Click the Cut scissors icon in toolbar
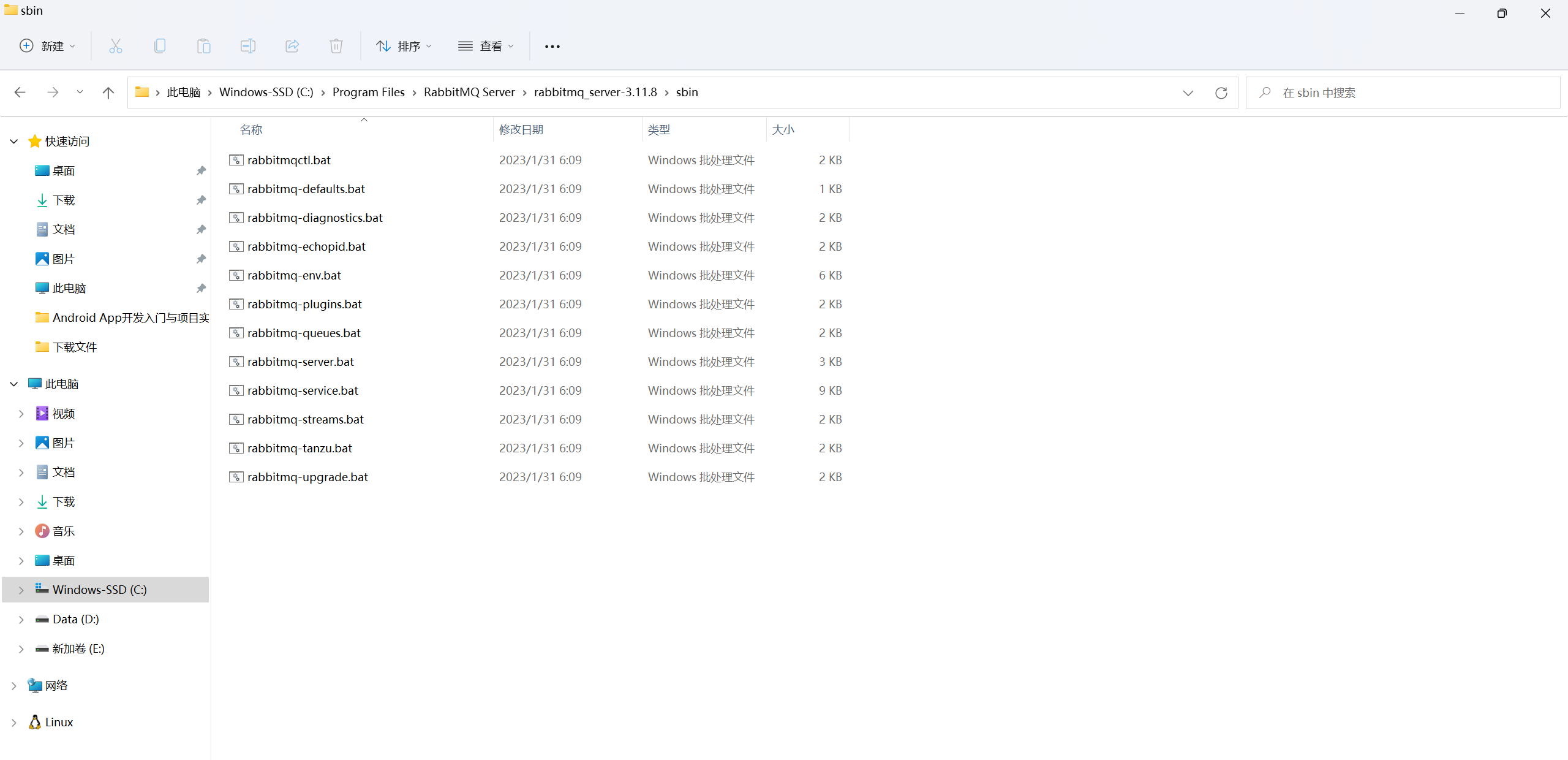The height and width of the screenshot is (760, 1568). pyautogui.click(x=116, y=46)
